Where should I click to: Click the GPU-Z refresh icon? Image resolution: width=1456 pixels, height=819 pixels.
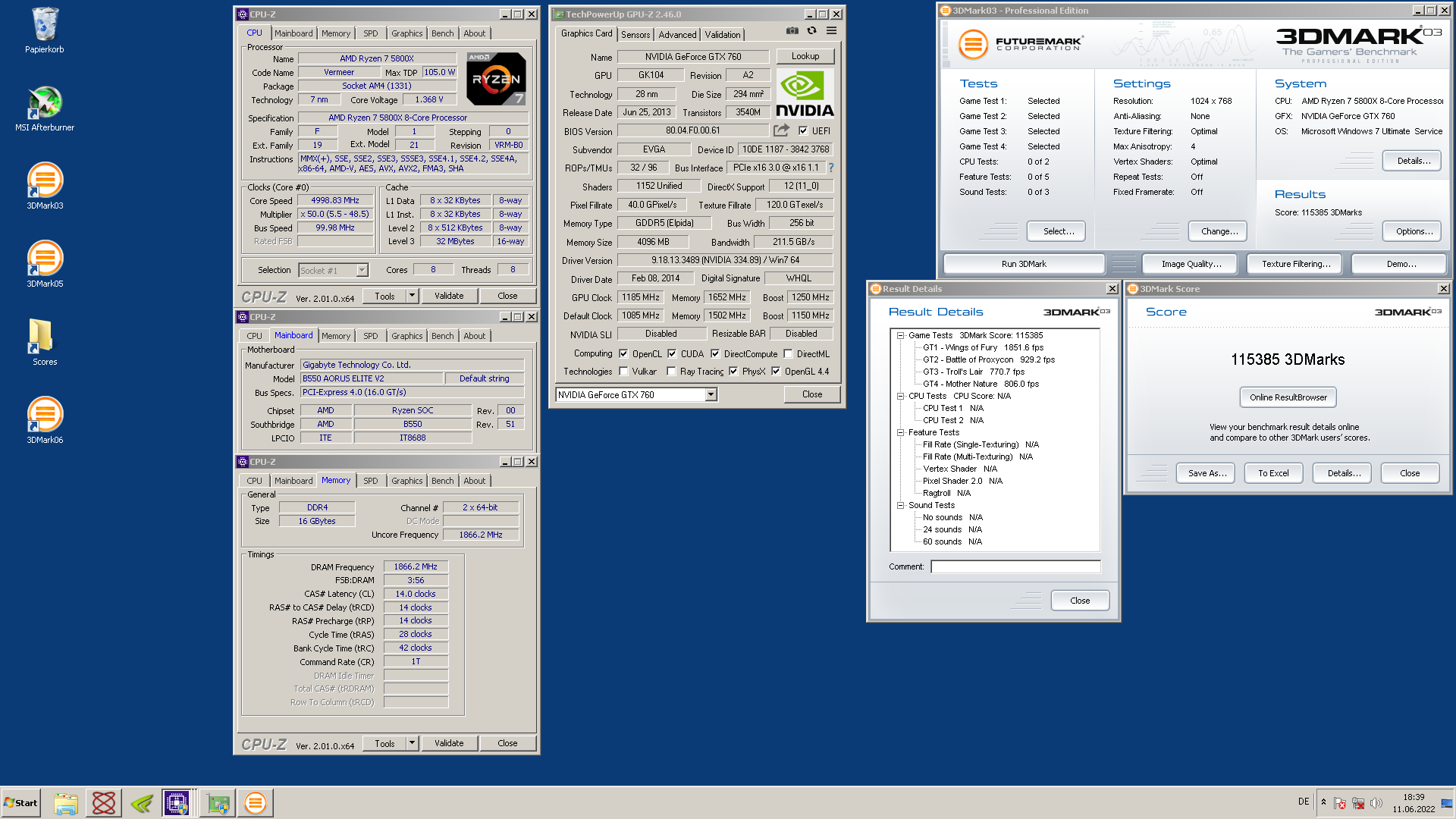[x=811, y=31]
